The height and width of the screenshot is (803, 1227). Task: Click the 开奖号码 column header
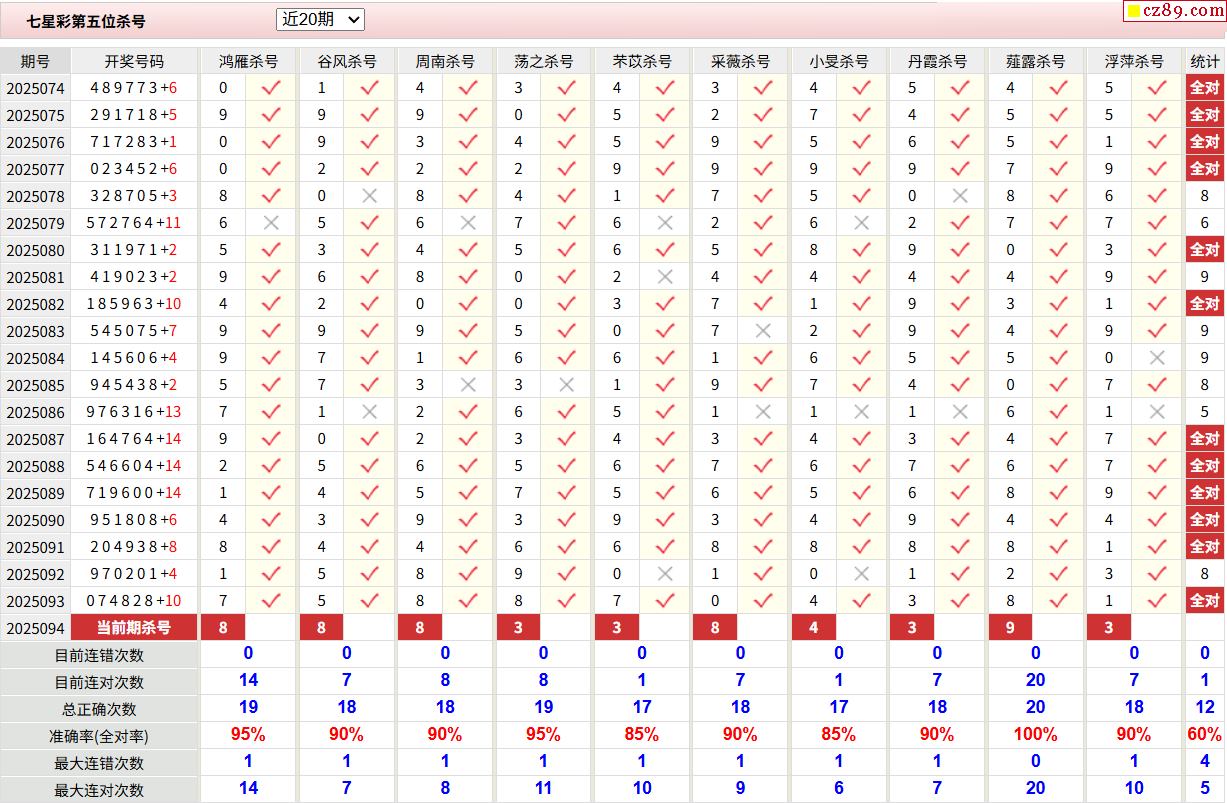coord(134,61)
